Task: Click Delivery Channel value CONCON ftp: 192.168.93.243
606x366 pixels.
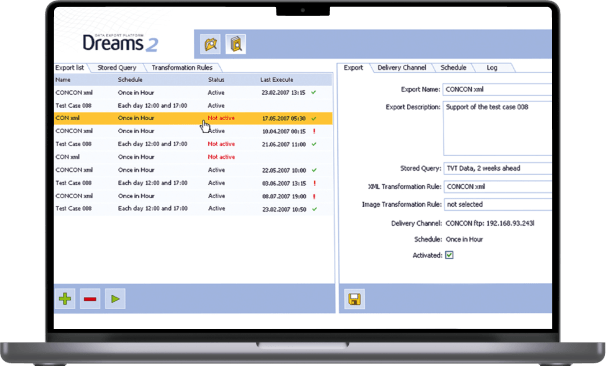Action: [490, 223]
